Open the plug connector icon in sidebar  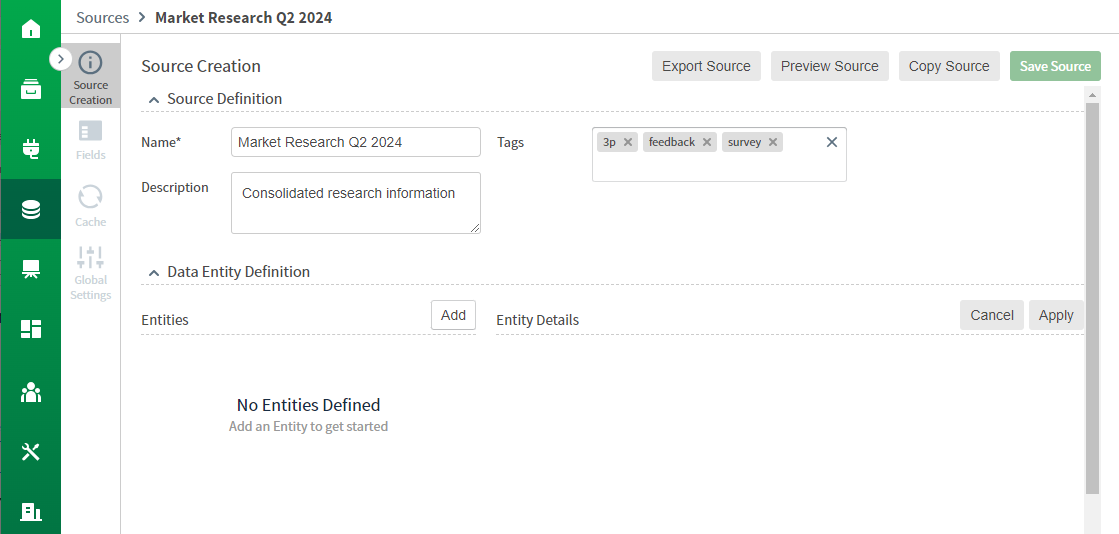pos(31,149)
